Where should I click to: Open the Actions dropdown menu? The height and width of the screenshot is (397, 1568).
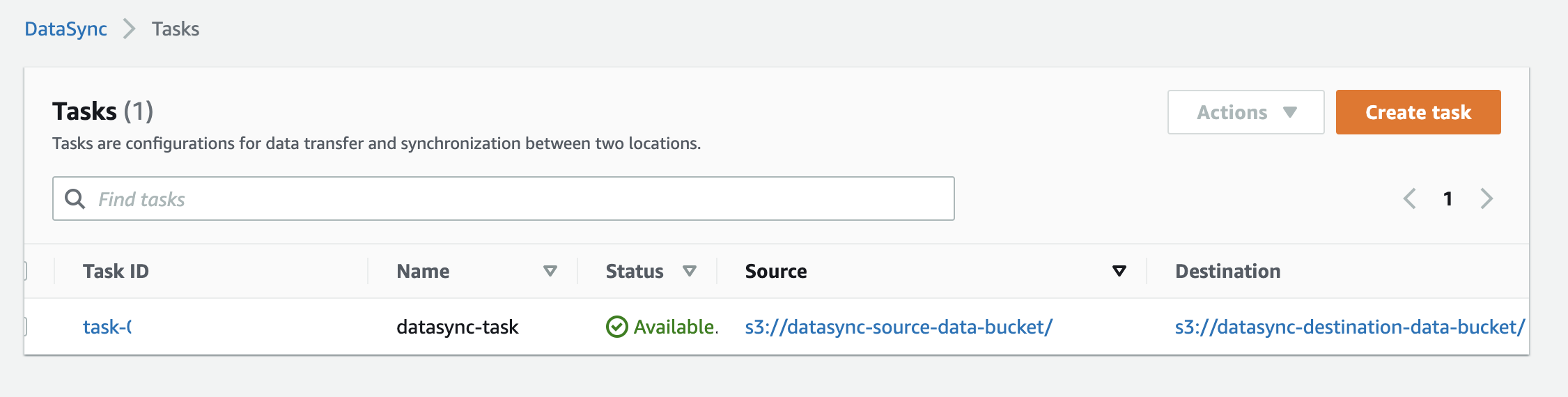(1245, 112)
